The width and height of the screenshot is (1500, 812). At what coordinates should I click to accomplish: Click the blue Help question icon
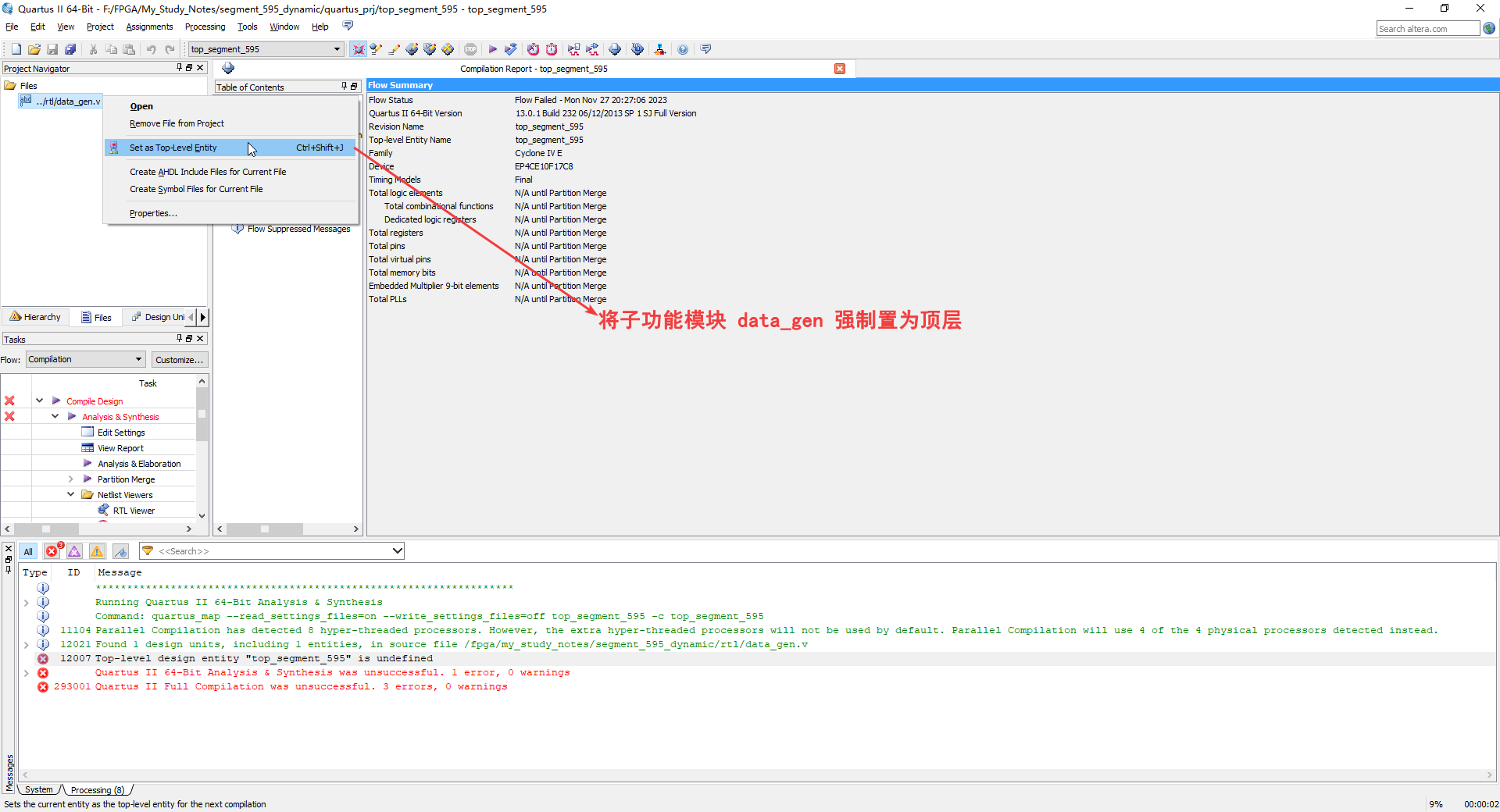coord(683,49)
